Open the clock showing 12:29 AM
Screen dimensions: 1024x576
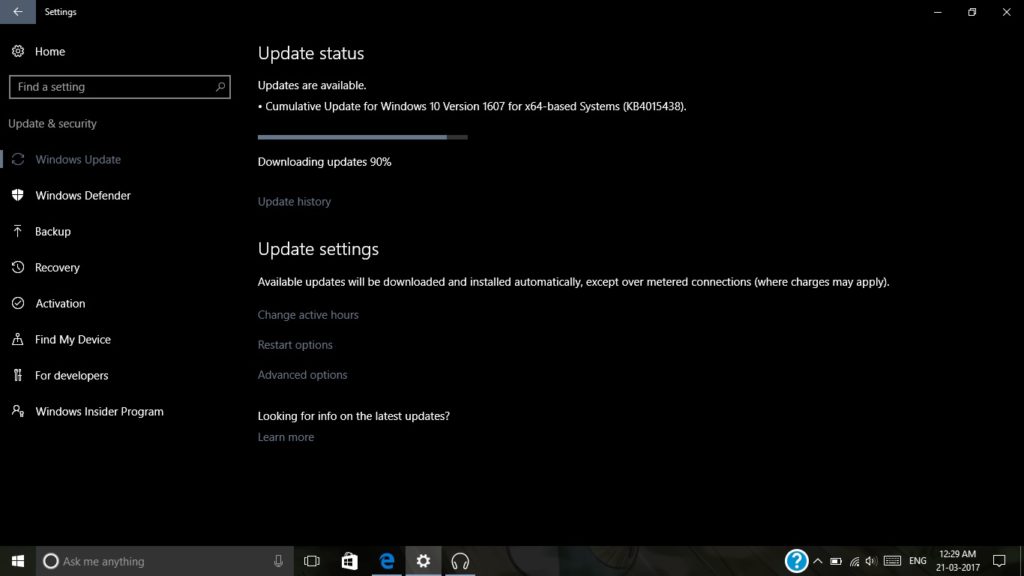click(957, 561)
